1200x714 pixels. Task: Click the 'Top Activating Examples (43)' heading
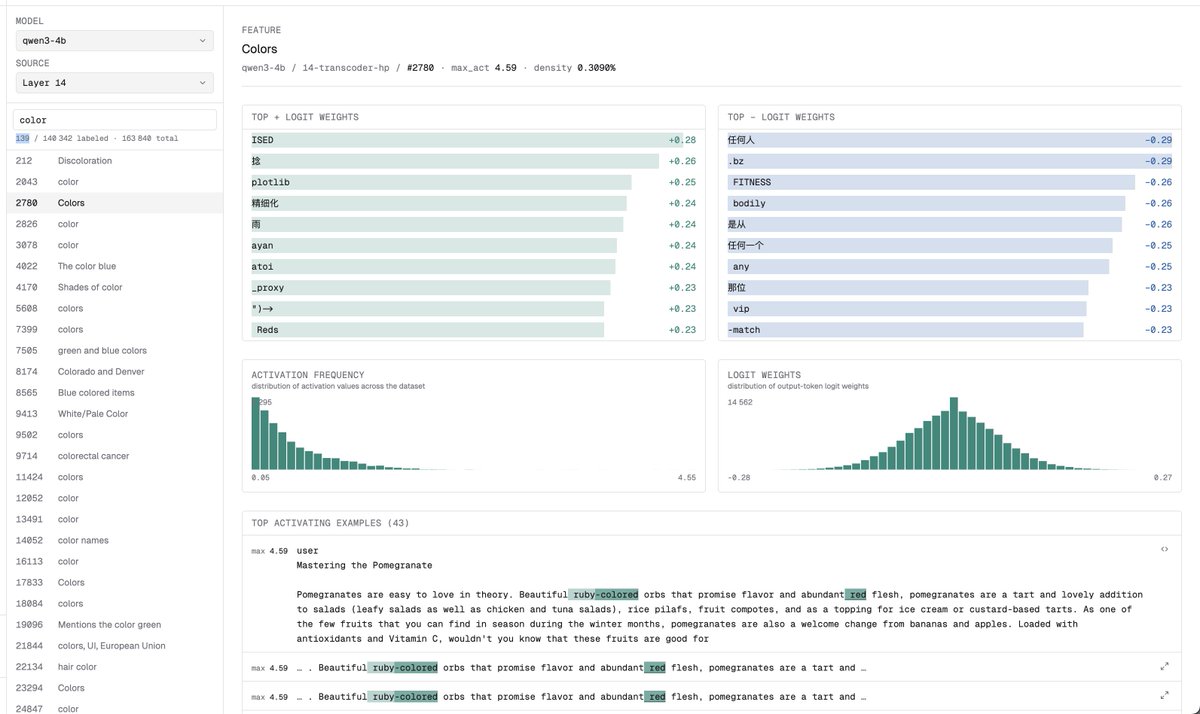[330, 523]
